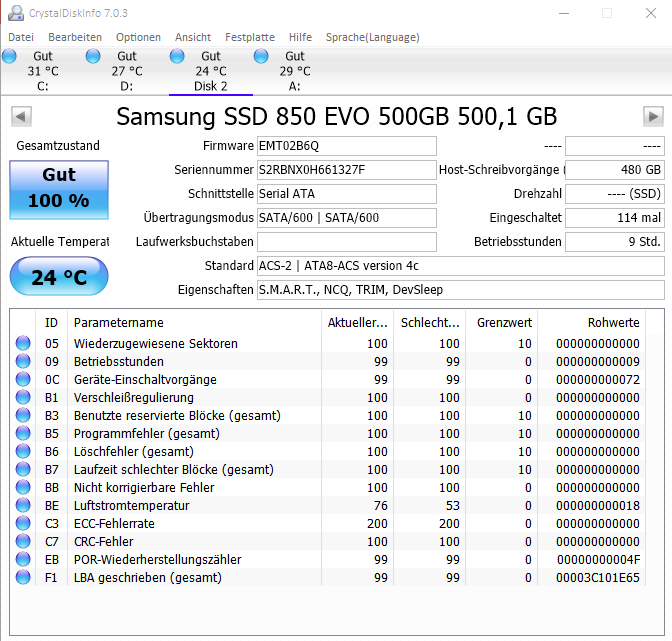This screenshot has width=672, height=641.
Task: Click status icon of attribute 09 row
Action: point(23,361)
